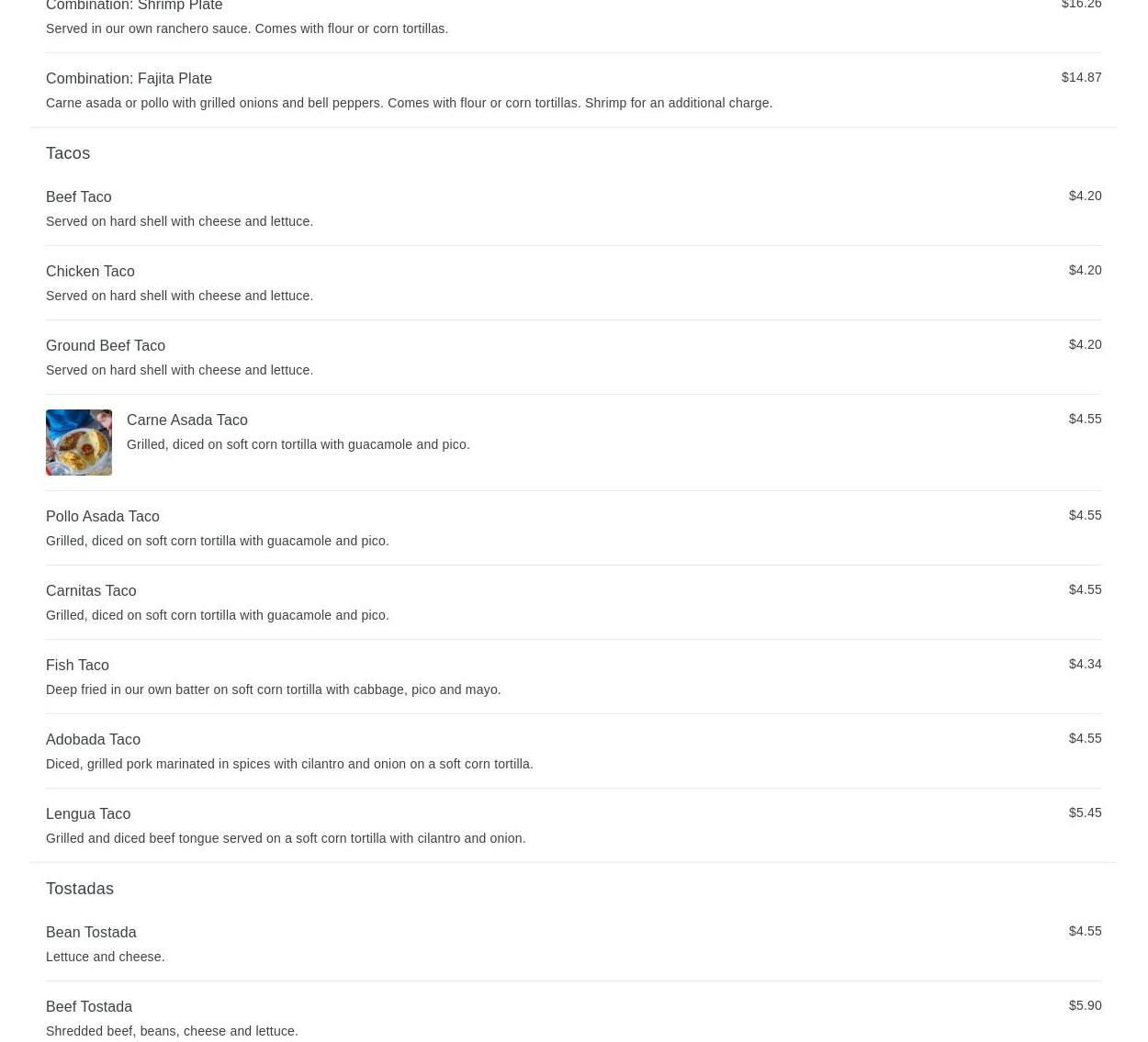The width and height of the screenshot is (1148, 1042).
Task: Open the Combination: Fajita Plate item
Action: [x=573, y=90]
